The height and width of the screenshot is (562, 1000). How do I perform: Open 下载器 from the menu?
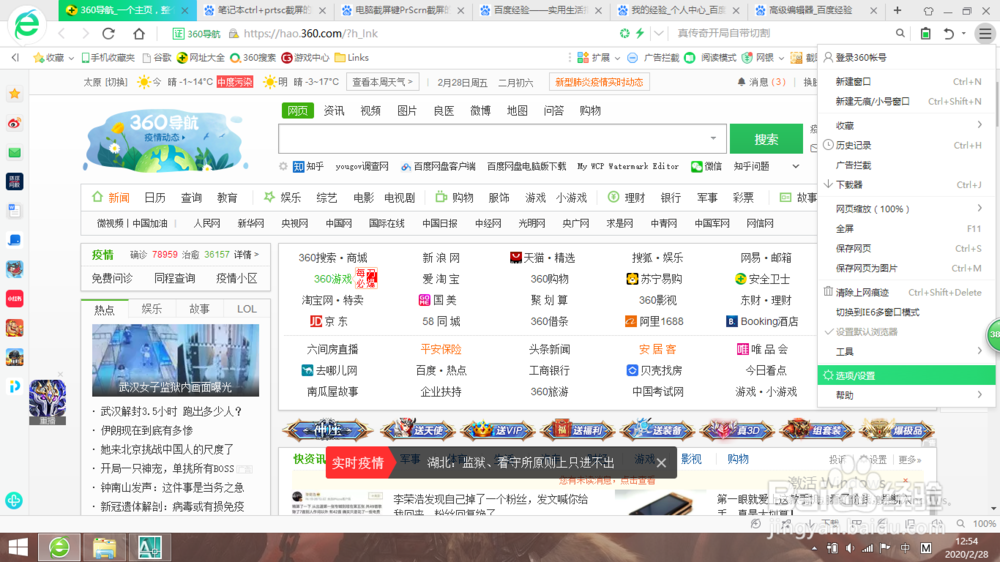[x=906, y=184]
